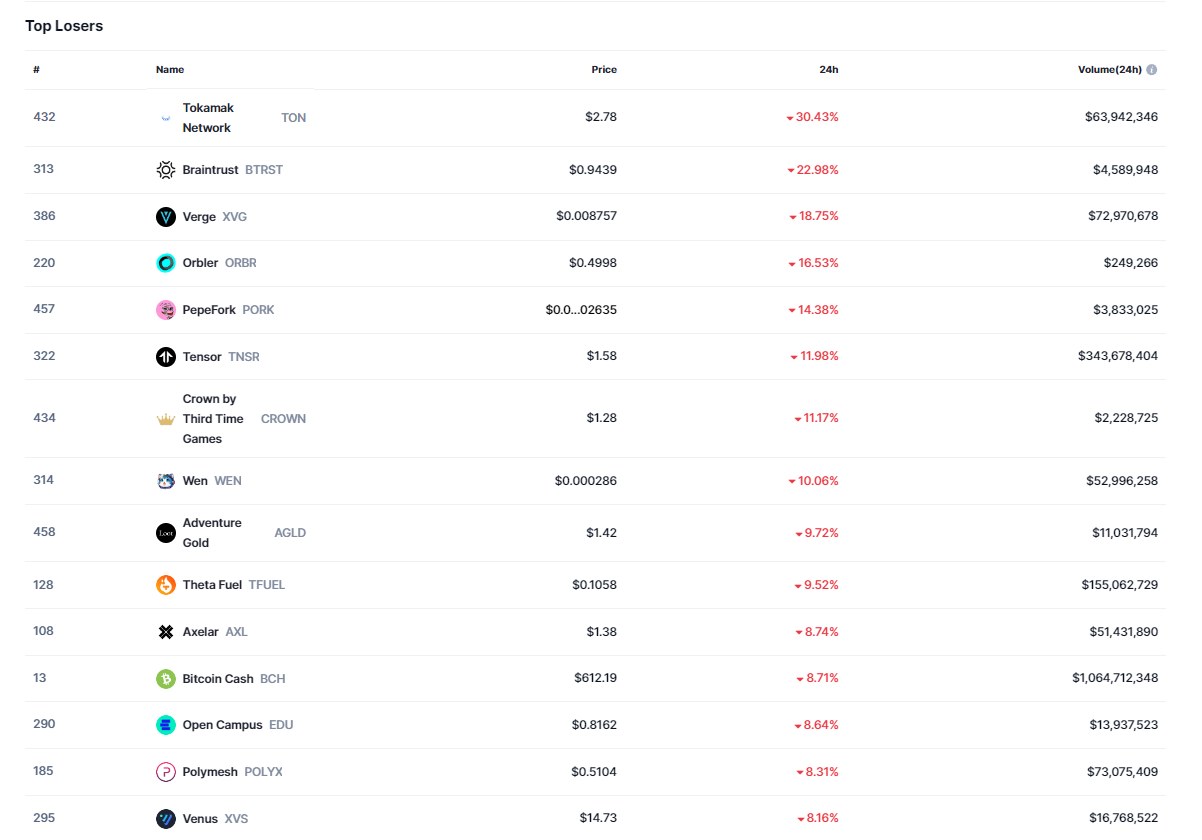Sort by rank number column header
Image resolution: width=1202 pixels, height=840 pixels.
click(x=36, y=70)
